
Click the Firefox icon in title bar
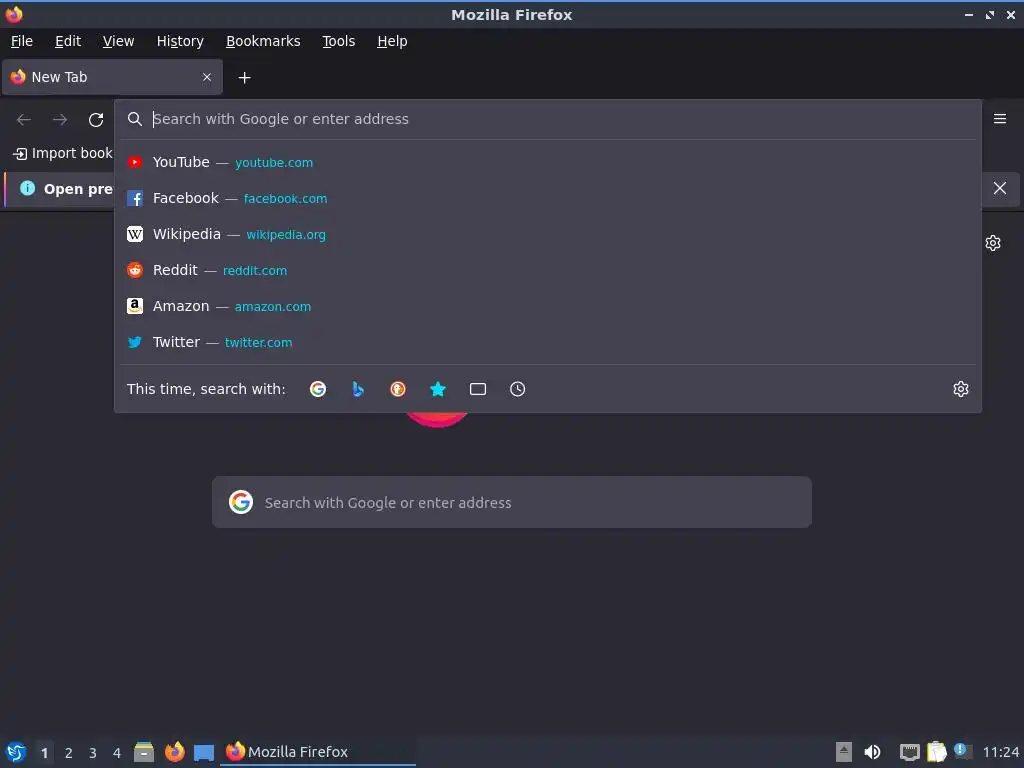(14, 14)
